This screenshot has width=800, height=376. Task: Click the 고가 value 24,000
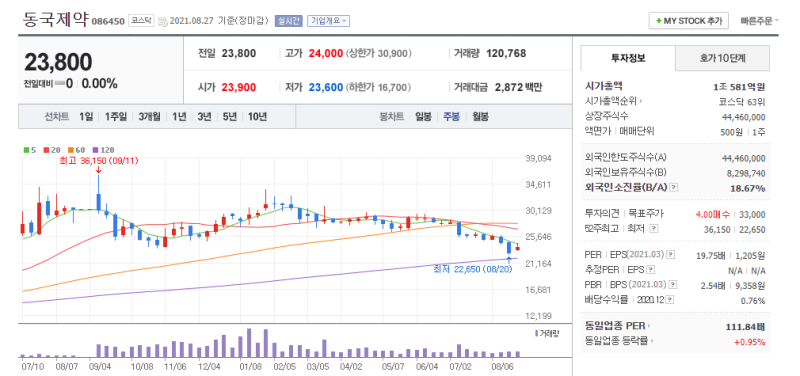point(326,54)
